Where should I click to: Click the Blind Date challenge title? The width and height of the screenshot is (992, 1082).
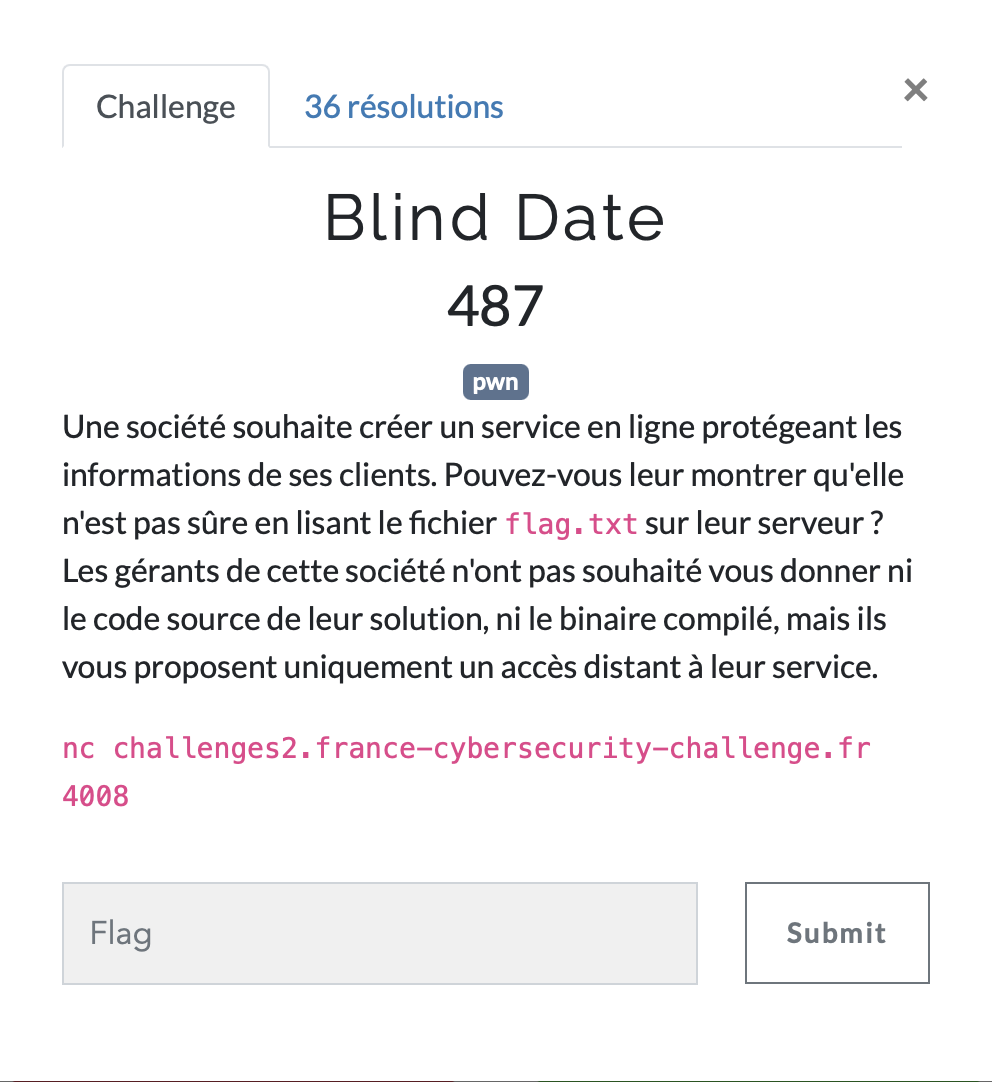[x=495, y=218]
